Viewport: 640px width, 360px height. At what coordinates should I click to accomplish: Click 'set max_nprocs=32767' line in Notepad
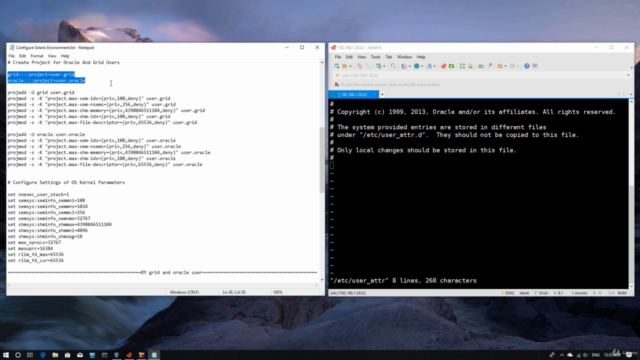[34, 242]
